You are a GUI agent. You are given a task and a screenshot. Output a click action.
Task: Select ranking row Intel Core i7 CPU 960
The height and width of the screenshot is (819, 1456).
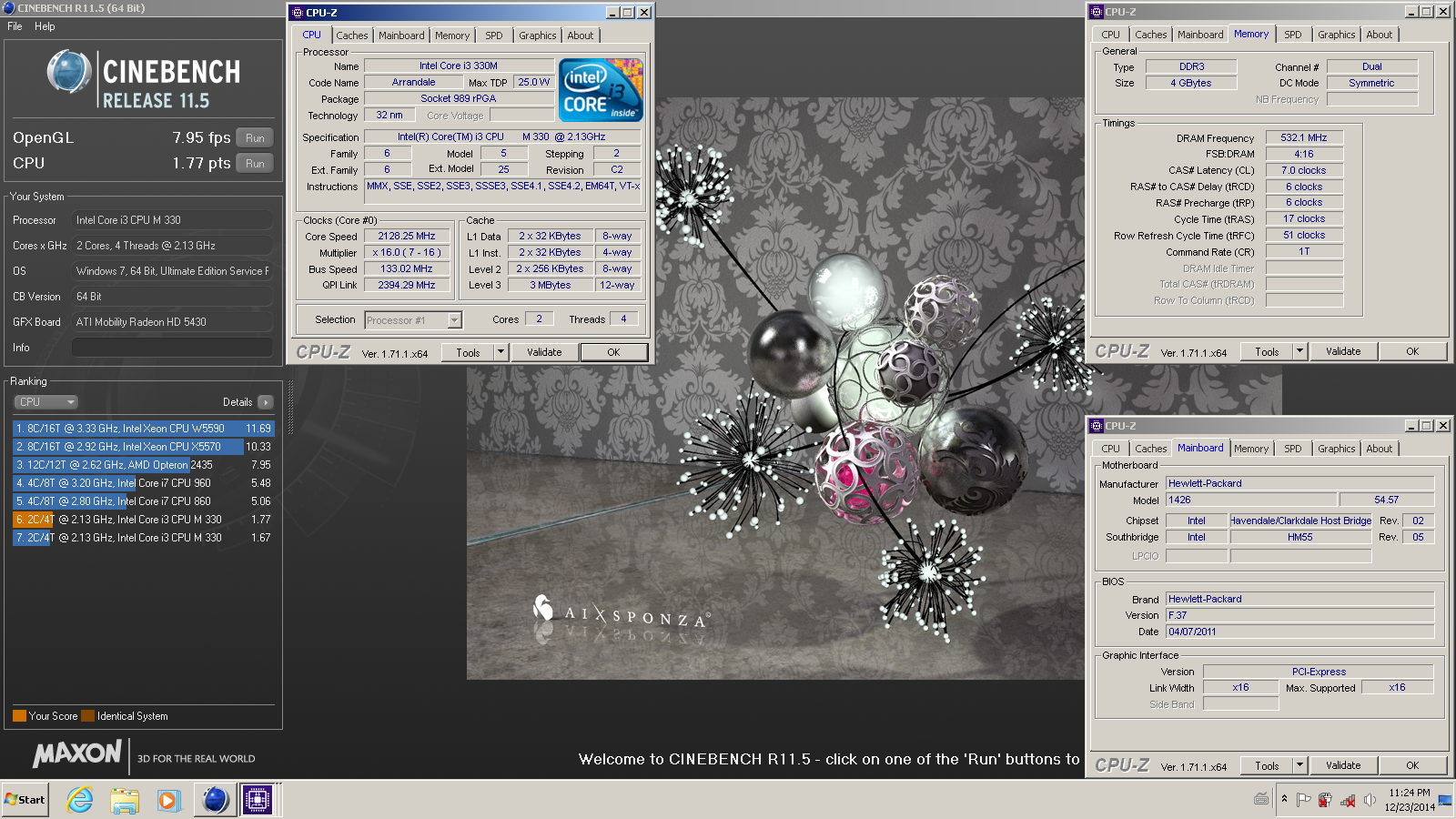point(144,483)
